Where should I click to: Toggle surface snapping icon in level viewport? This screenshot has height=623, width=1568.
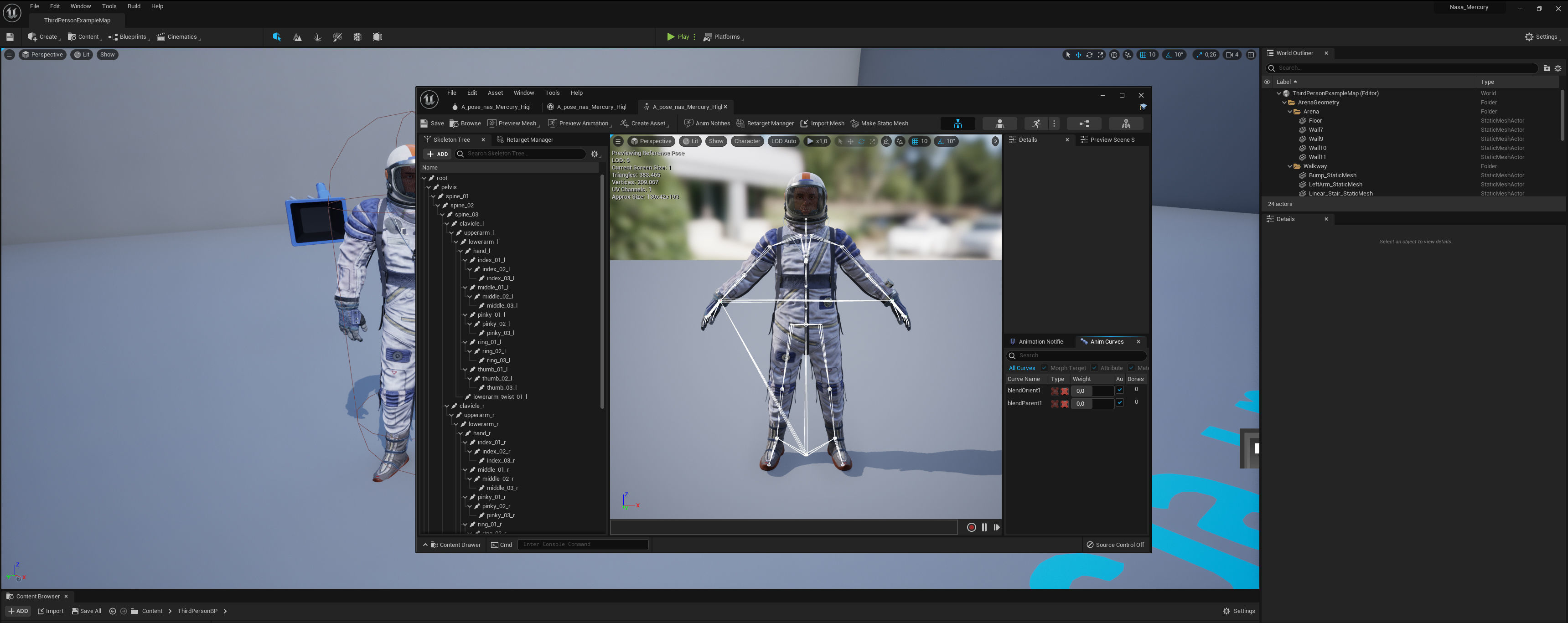click(1128, 55)
